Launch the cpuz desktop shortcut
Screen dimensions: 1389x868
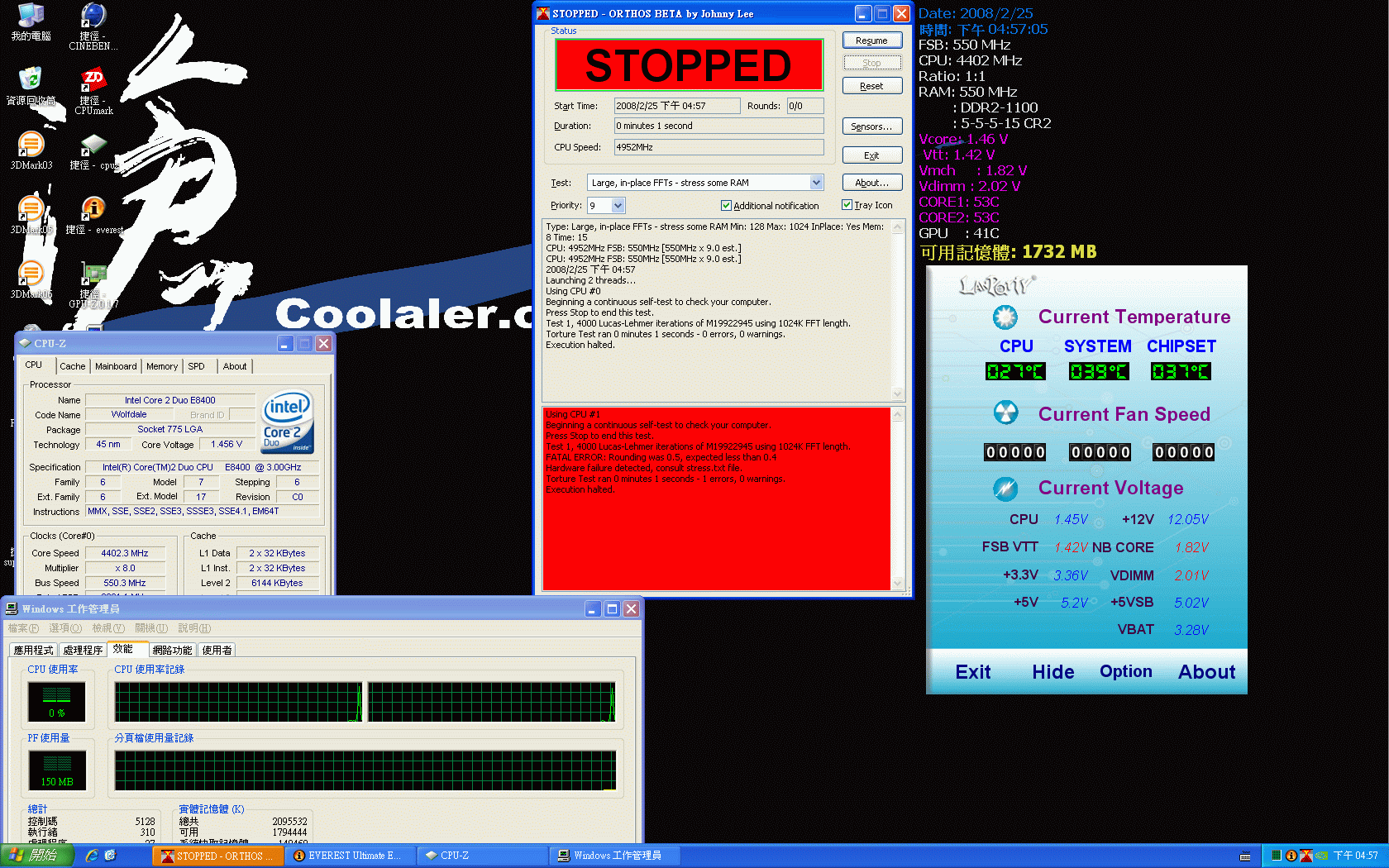pyautogui.click(x=93, y=152)
